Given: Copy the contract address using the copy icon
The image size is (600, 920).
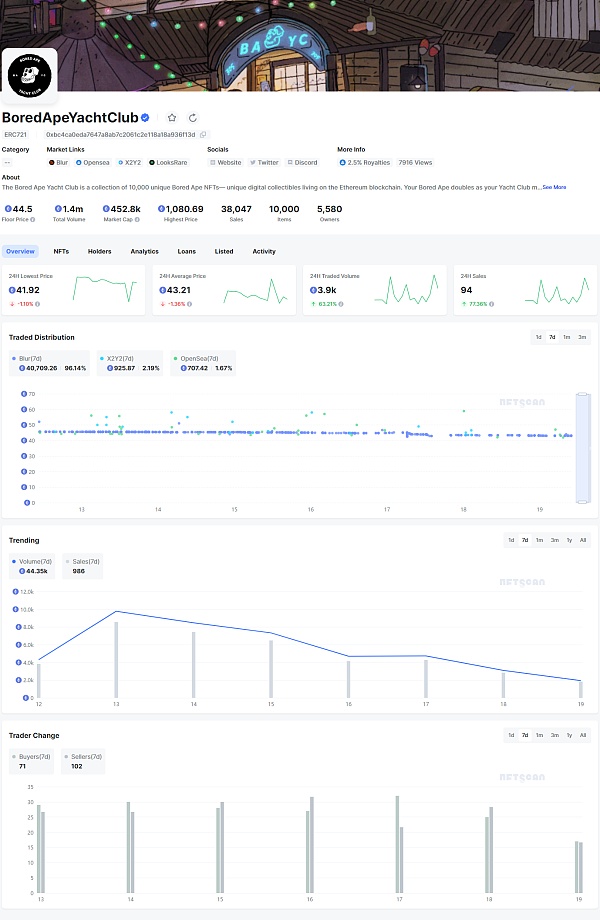Looking at the screenshot, I should (203, 134).
